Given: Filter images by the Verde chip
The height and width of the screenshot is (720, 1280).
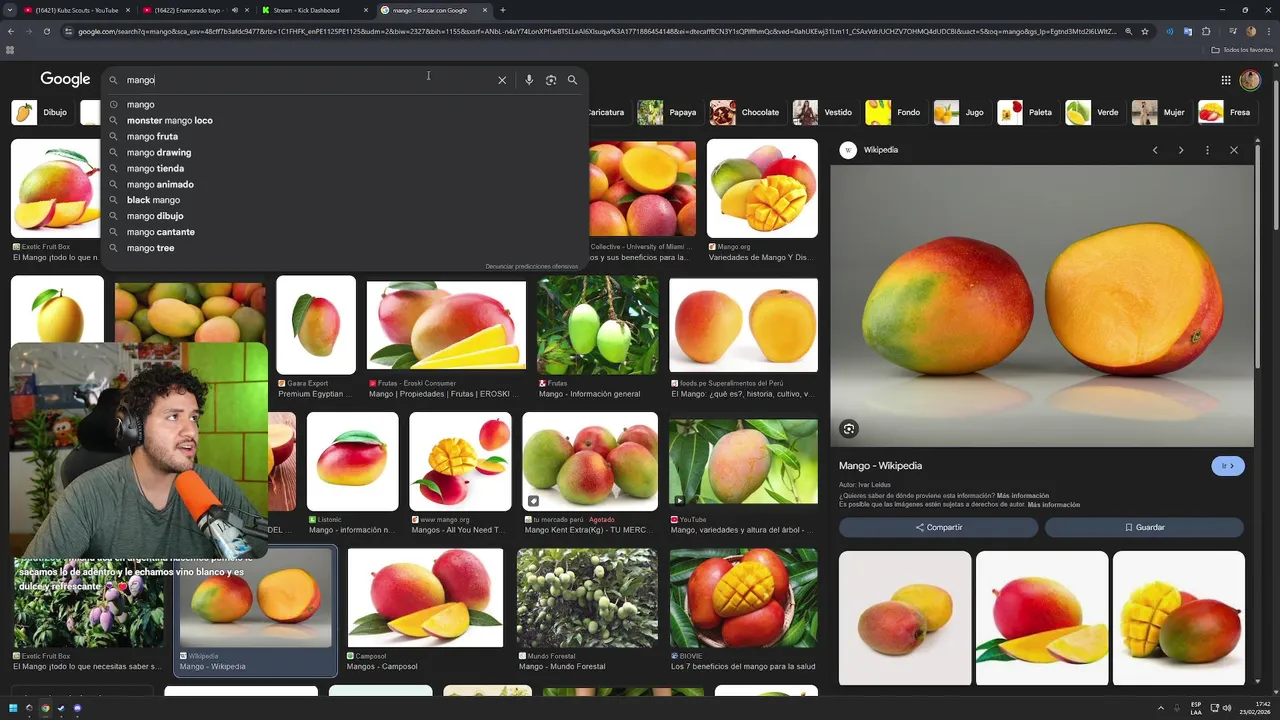Looking at the screenshot, I should tap(1093, 112).
